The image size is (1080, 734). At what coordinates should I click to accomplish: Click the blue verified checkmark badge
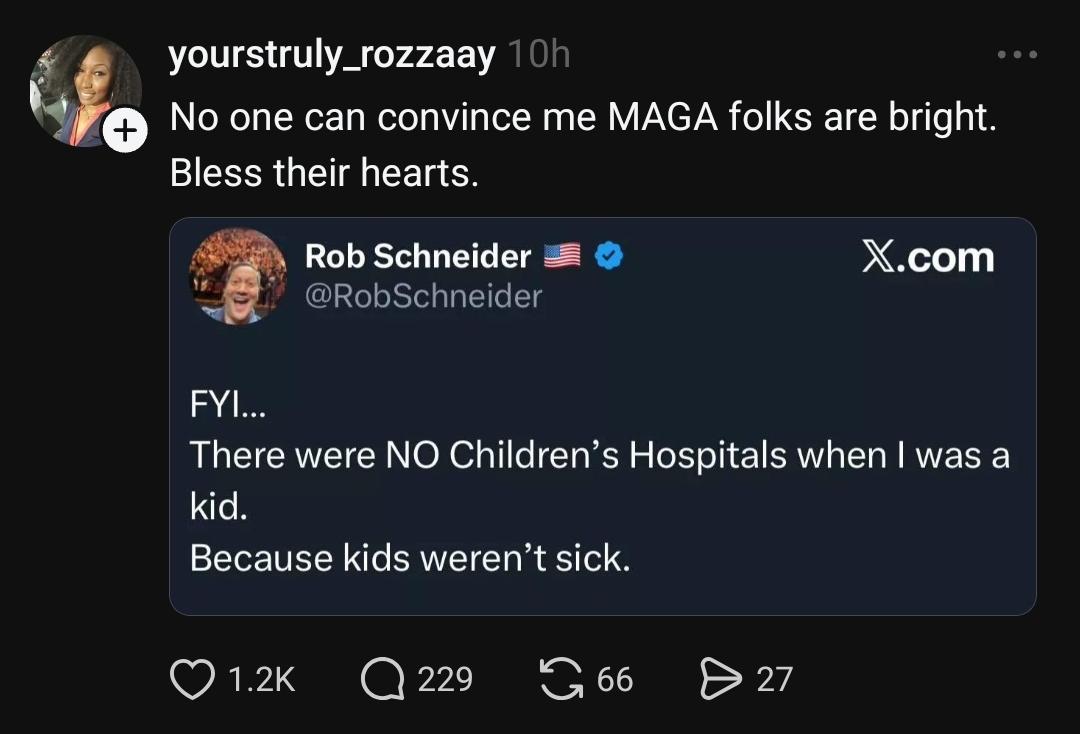[609, 257]
